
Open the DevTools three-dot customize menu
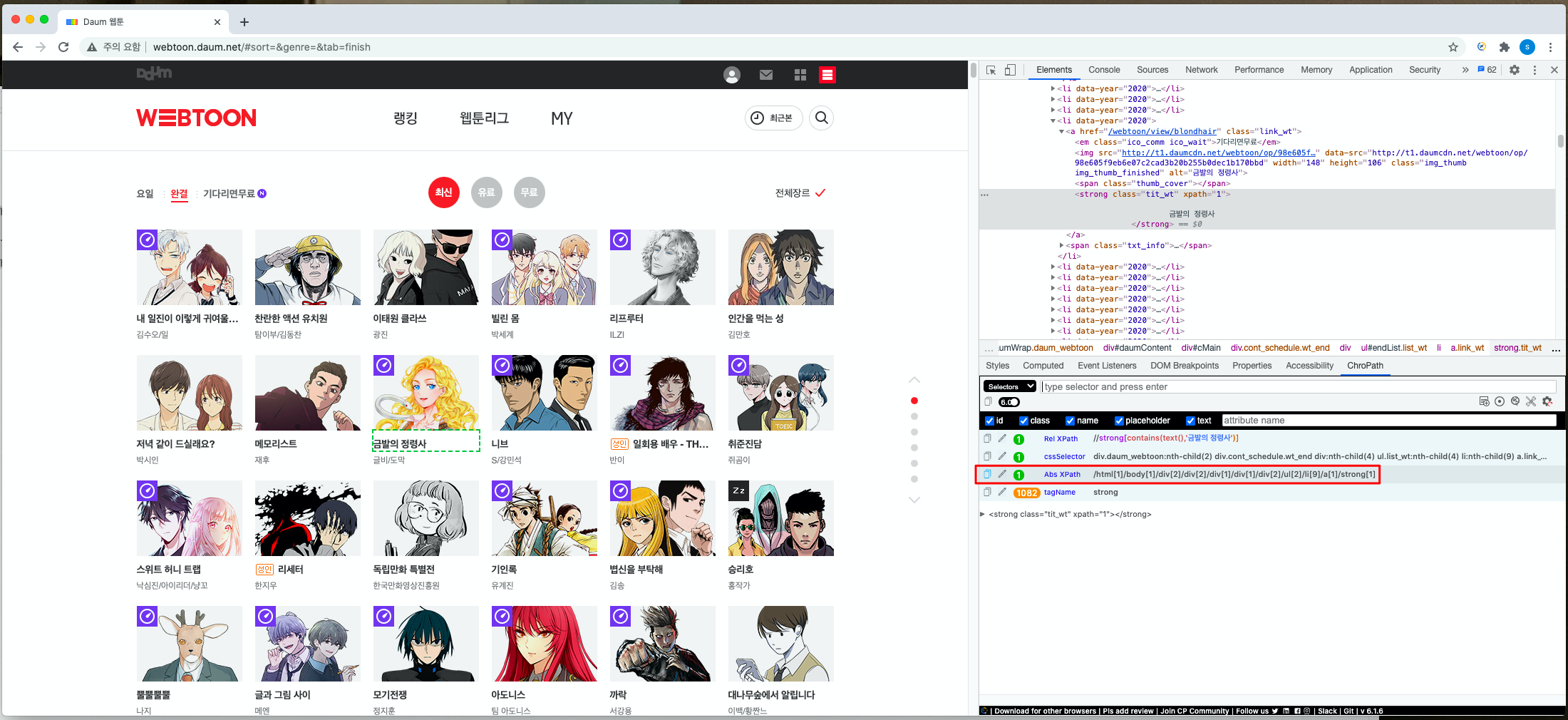click(1535, 70)
